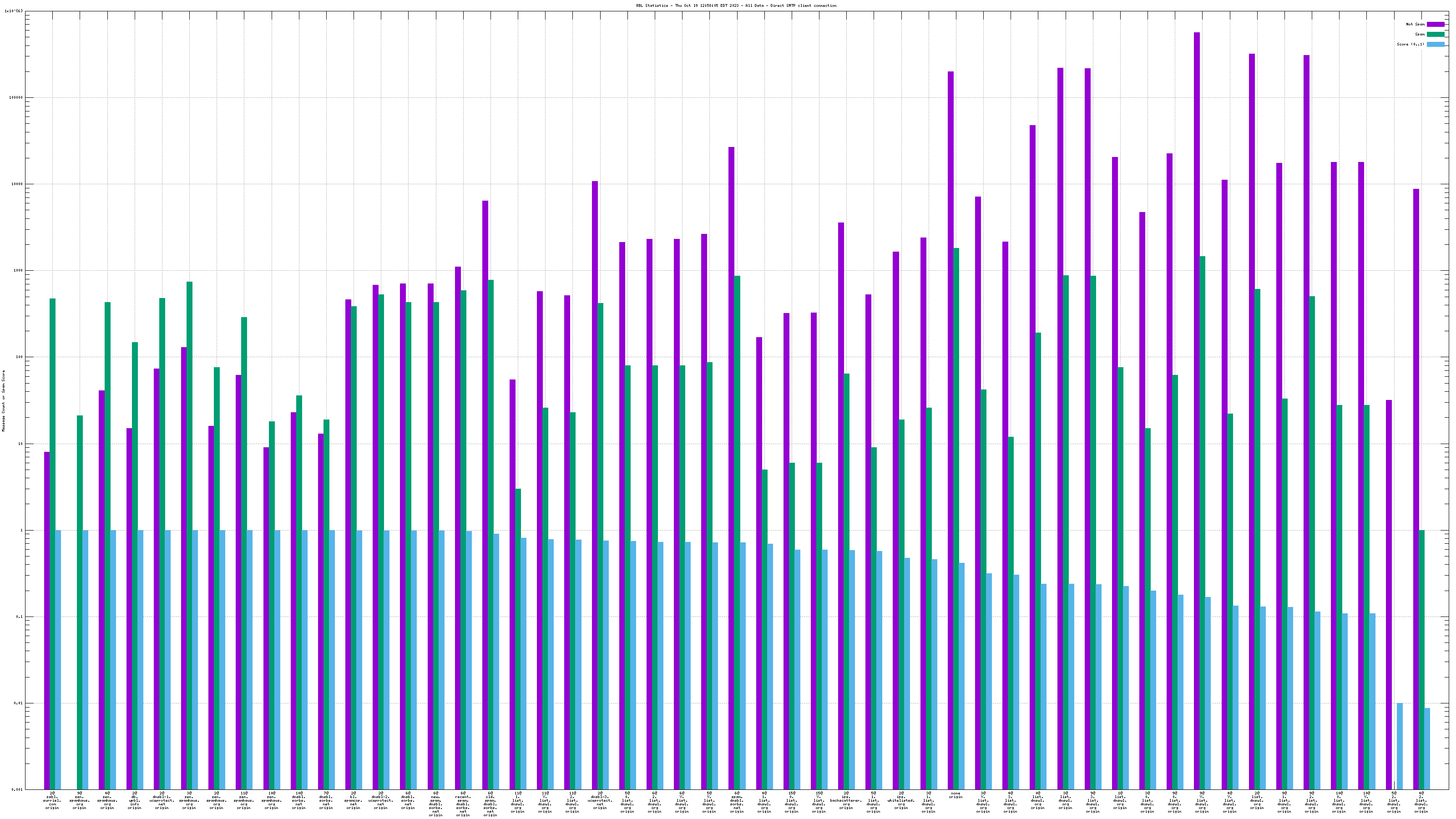
Task: Click the ips.whitelisted.org origin axis label
Action: [901, 800]
